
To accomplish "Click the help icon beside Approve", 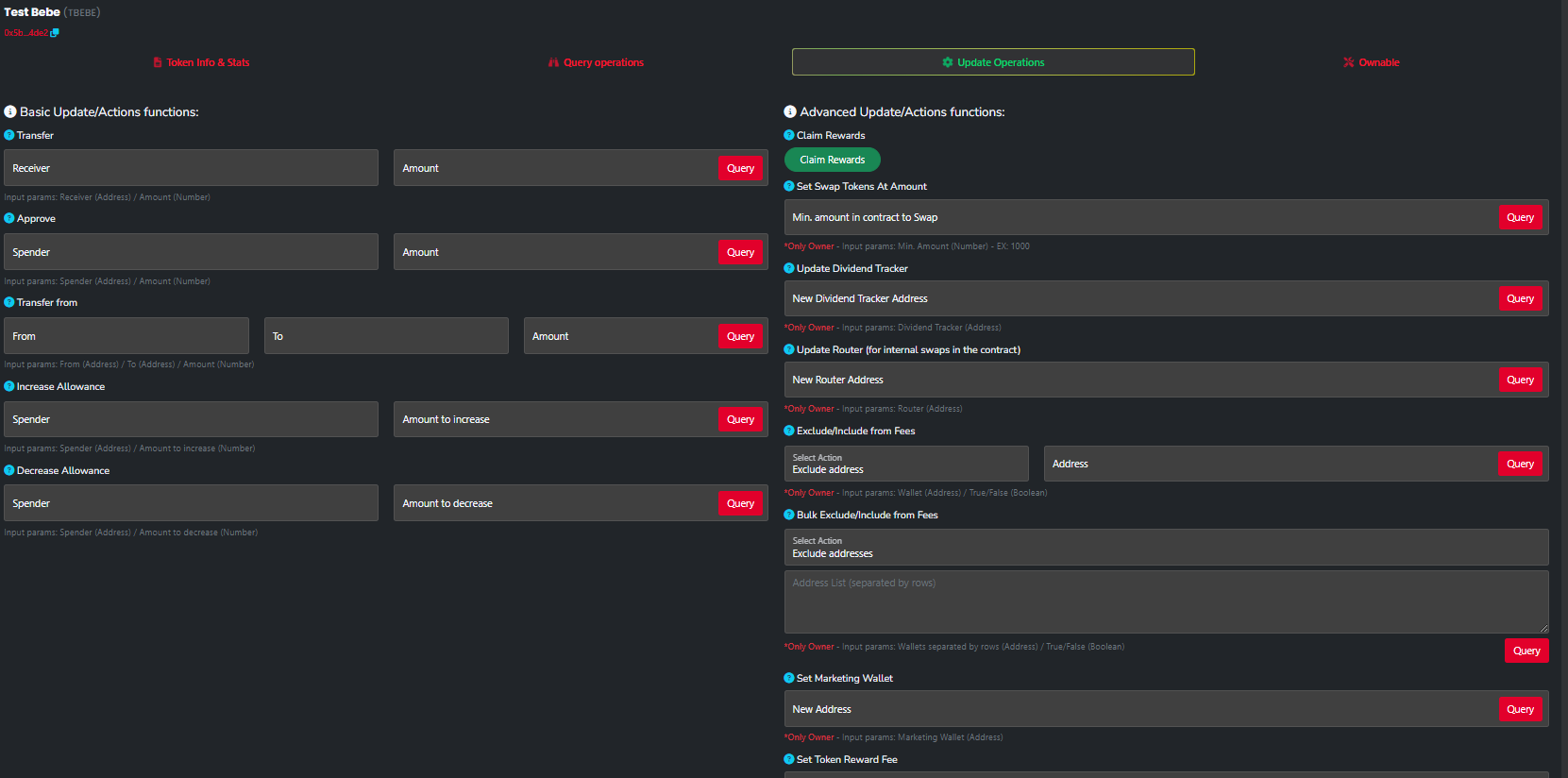I will pyautogui.click(x=9, y=218).
